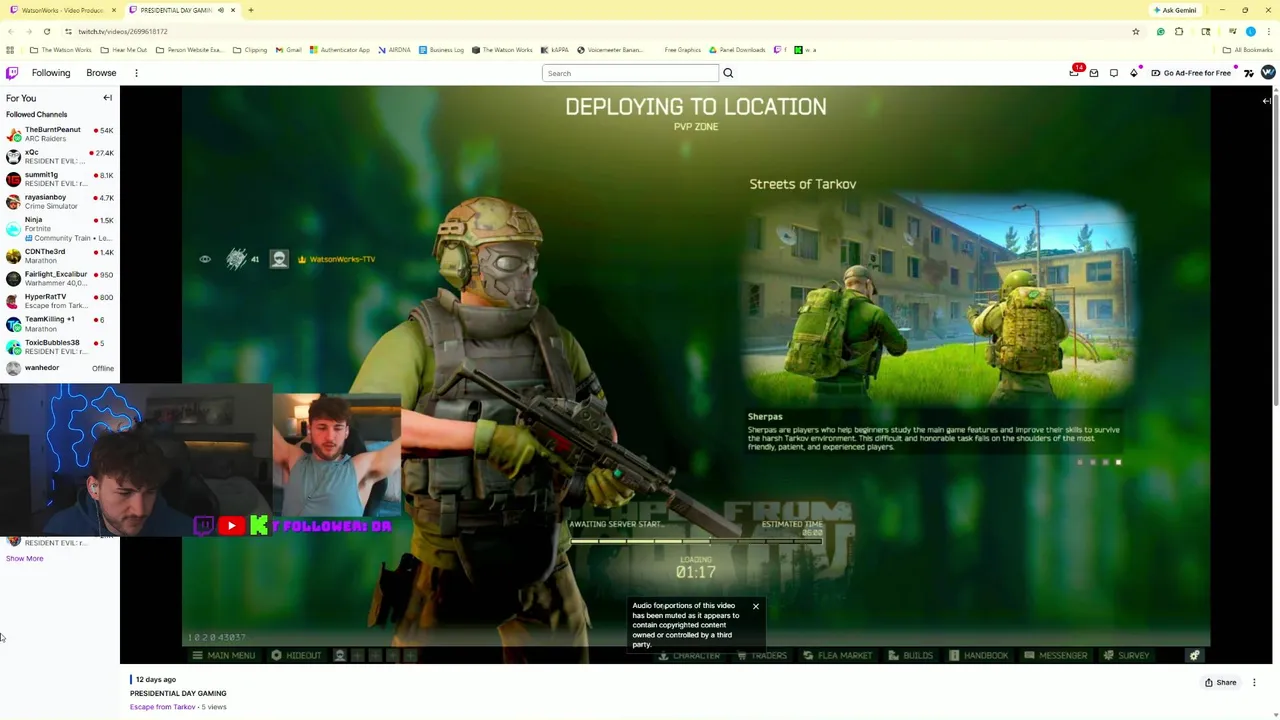Open Gmail bookmark

tap(288, 50)
